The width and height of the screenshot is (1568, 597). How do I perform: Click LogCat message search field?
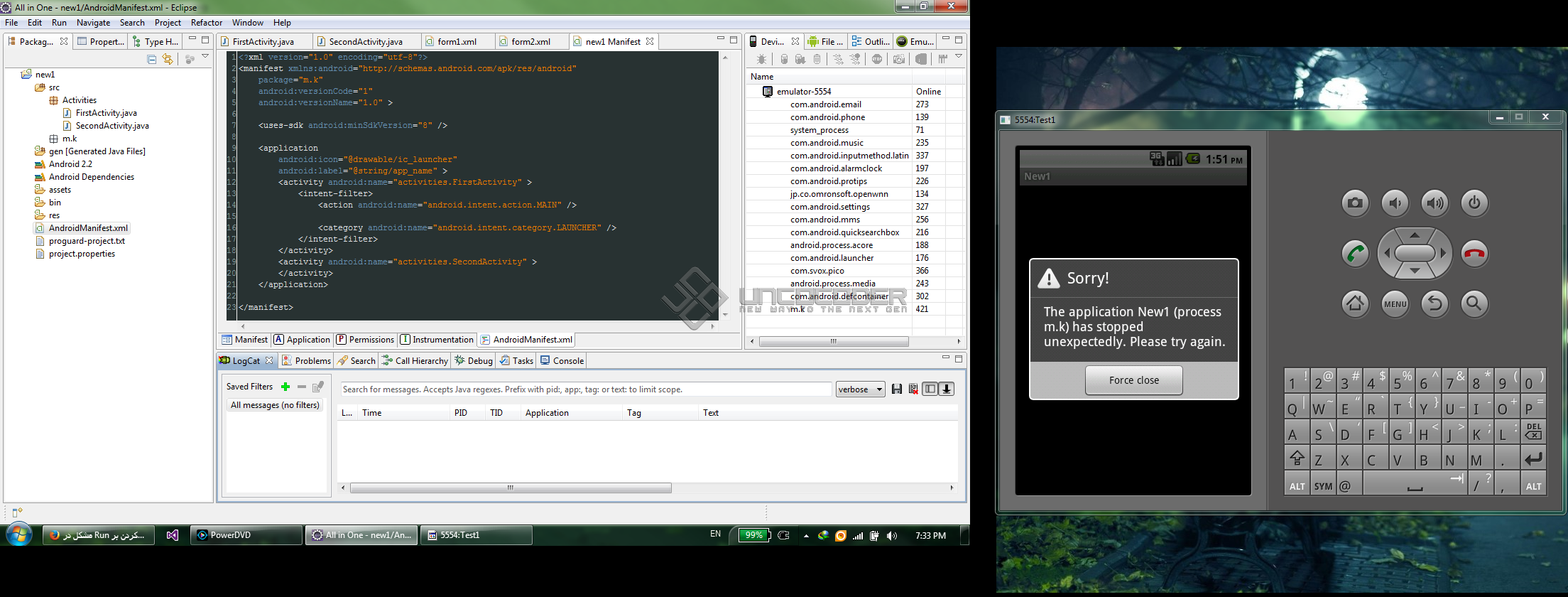(x=586, y=389)
